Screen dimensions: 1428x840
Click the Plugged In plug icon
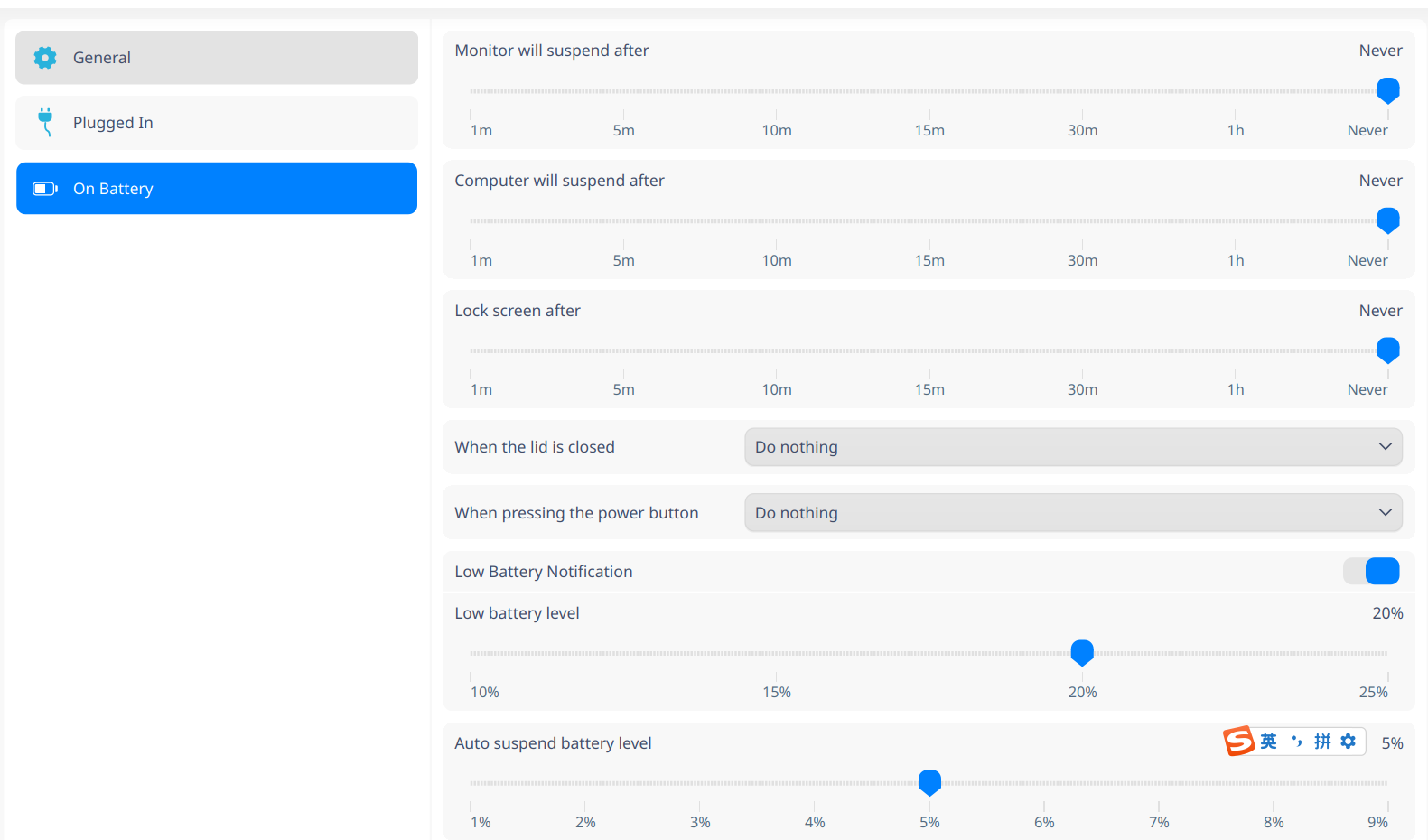coord(45,122)
